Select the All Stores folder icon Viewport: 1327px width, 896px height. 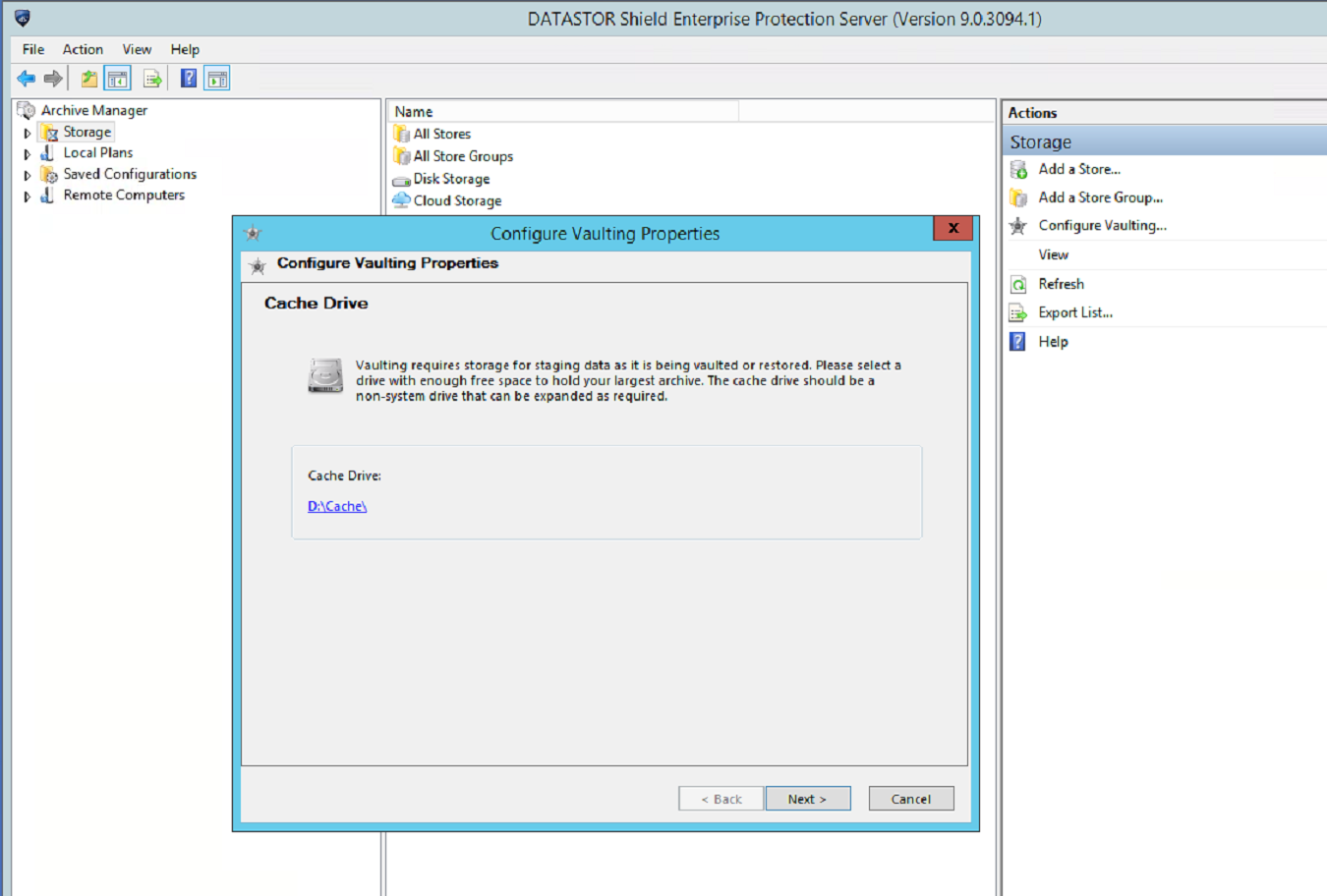pos(402,134)
